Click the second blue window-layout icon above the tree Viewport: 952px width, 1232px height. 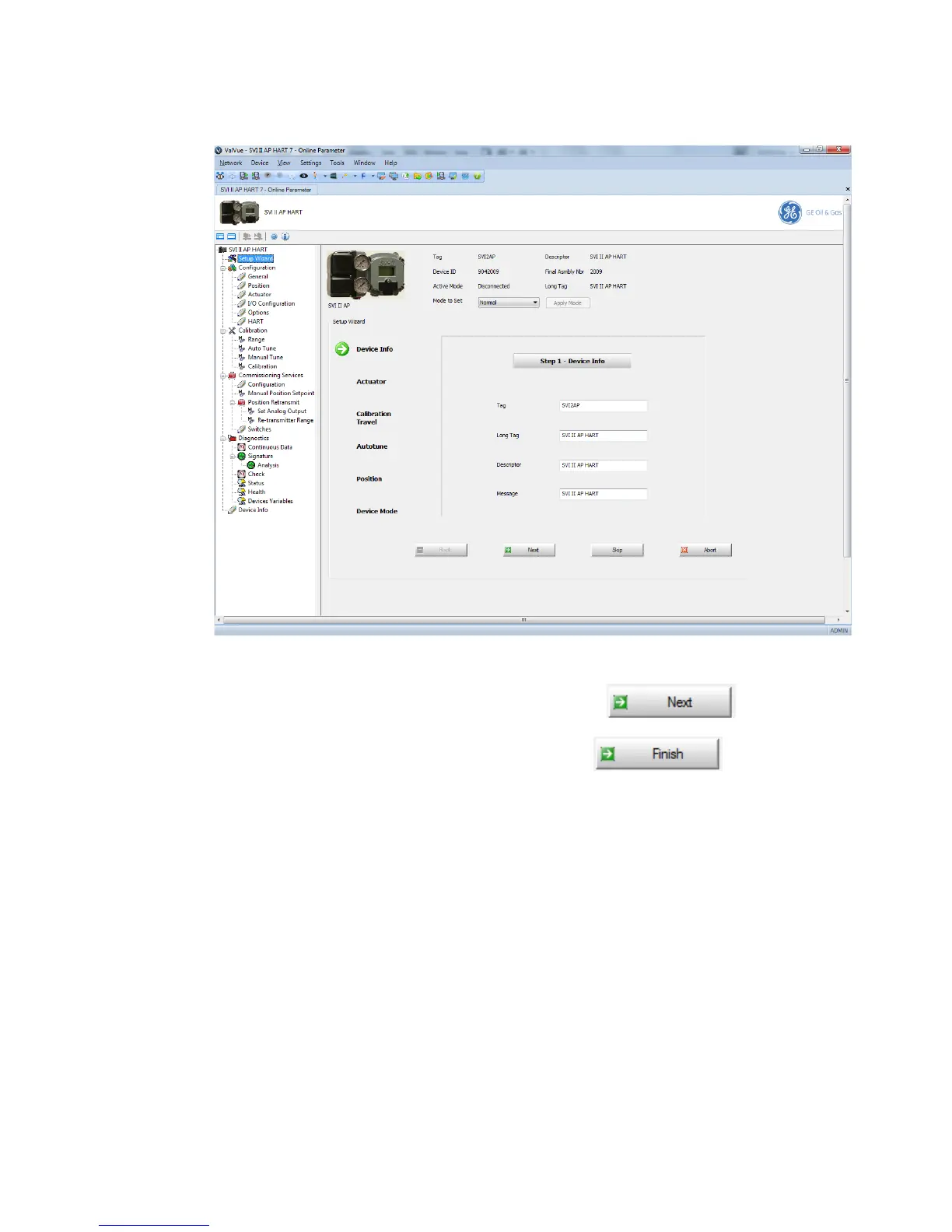[231, 236]
